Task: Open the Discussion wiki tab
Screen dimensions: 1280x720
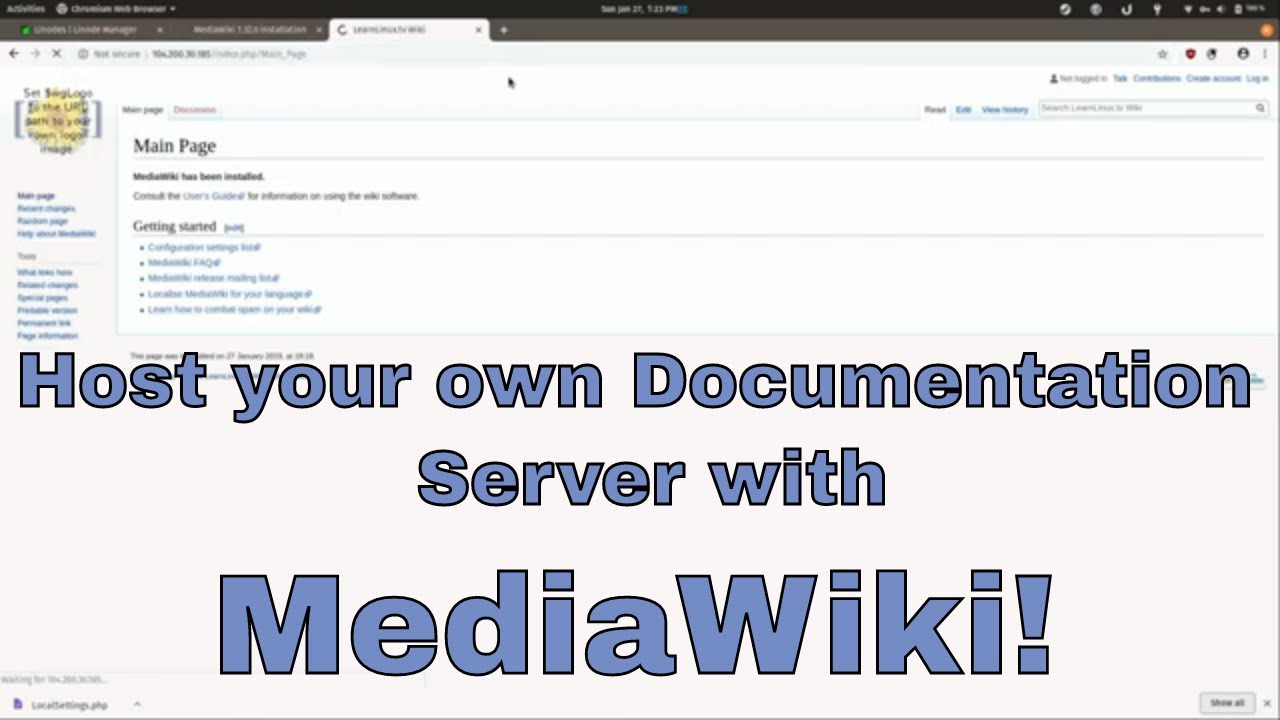Action: click(x=195, y=110)
